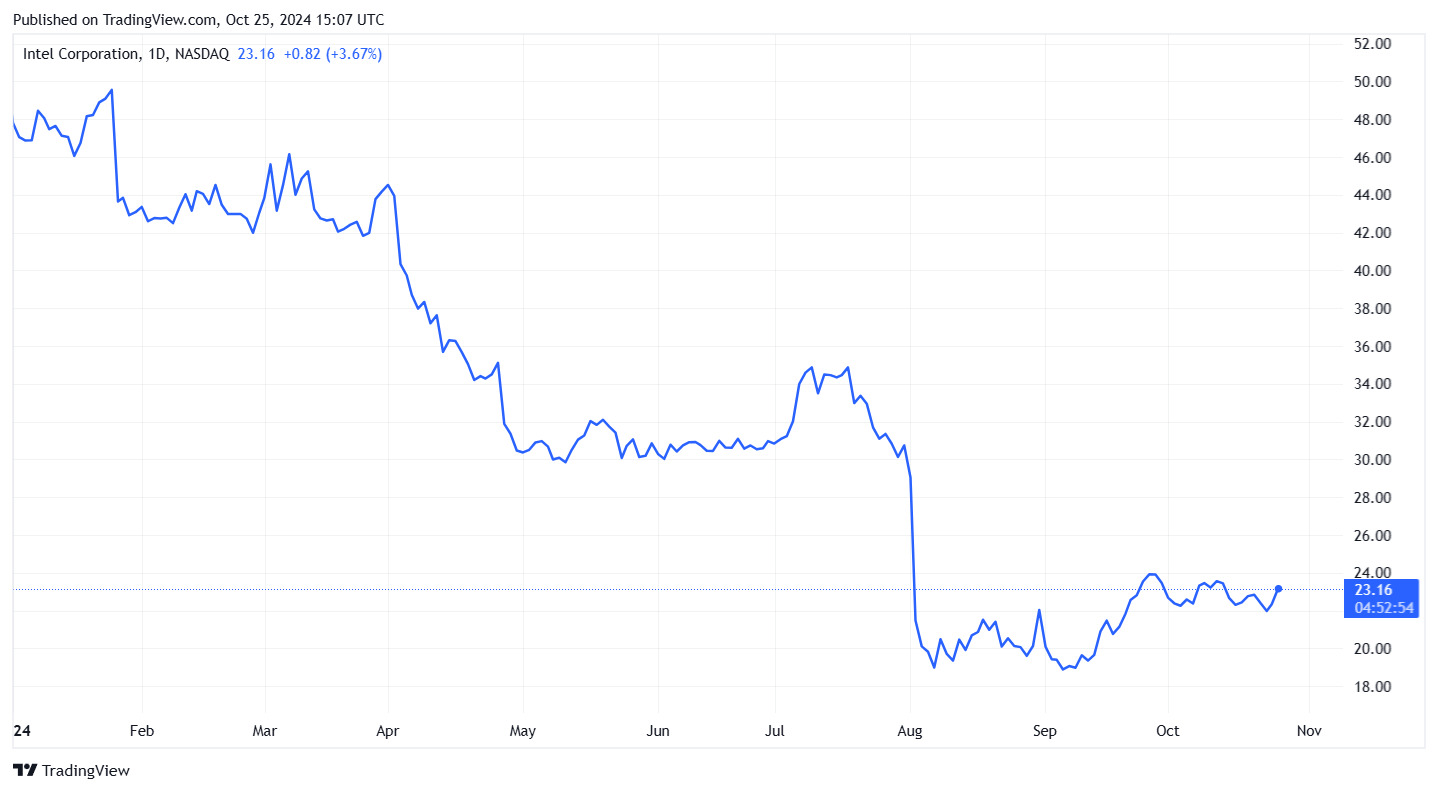Click the 23.16 price next to NASDAQ
The width and height of the screenshot is (1438, 792).
click(256, 54)
